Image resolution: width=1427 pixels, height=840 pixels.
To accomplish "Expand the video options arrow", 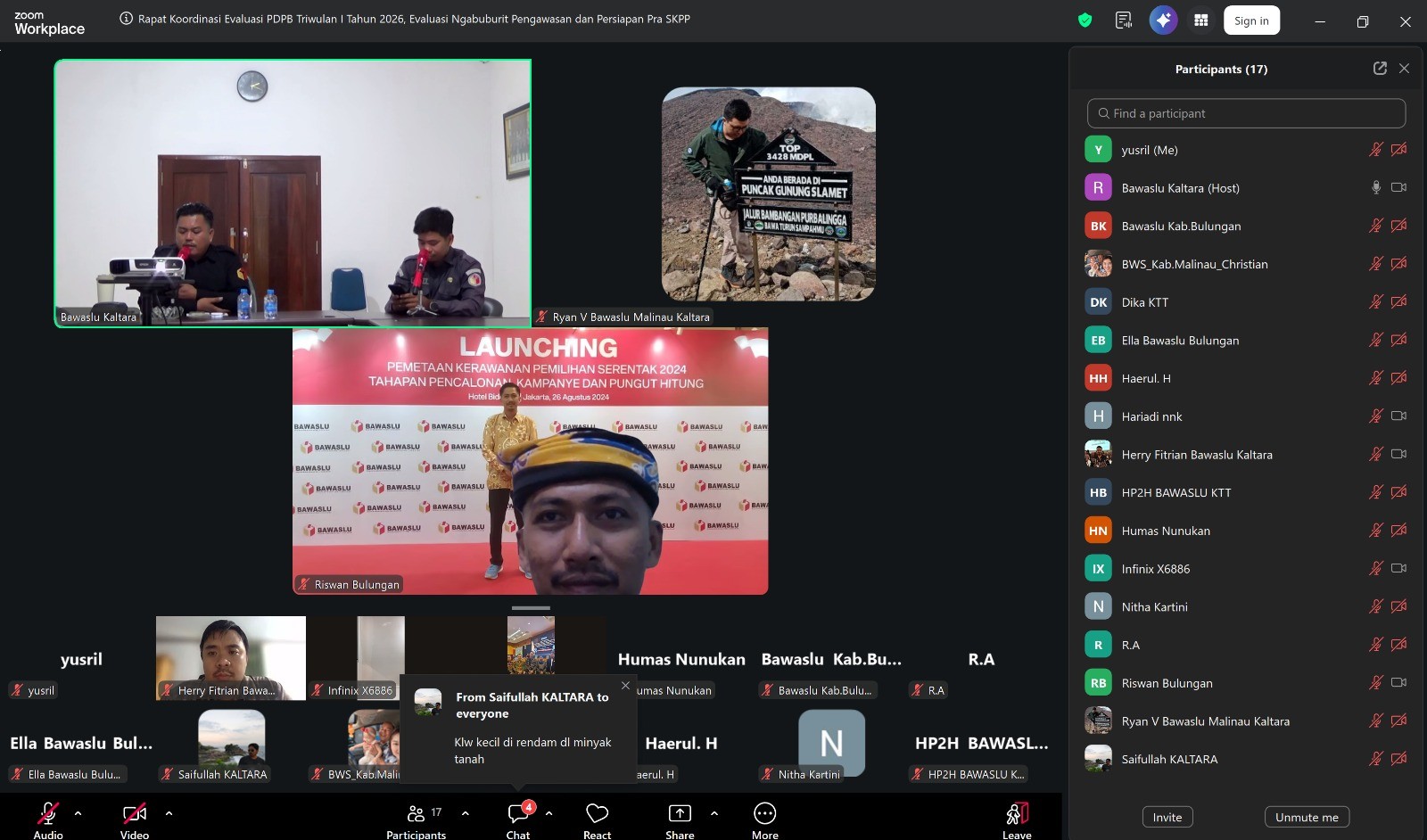I will tap(169, 813).
